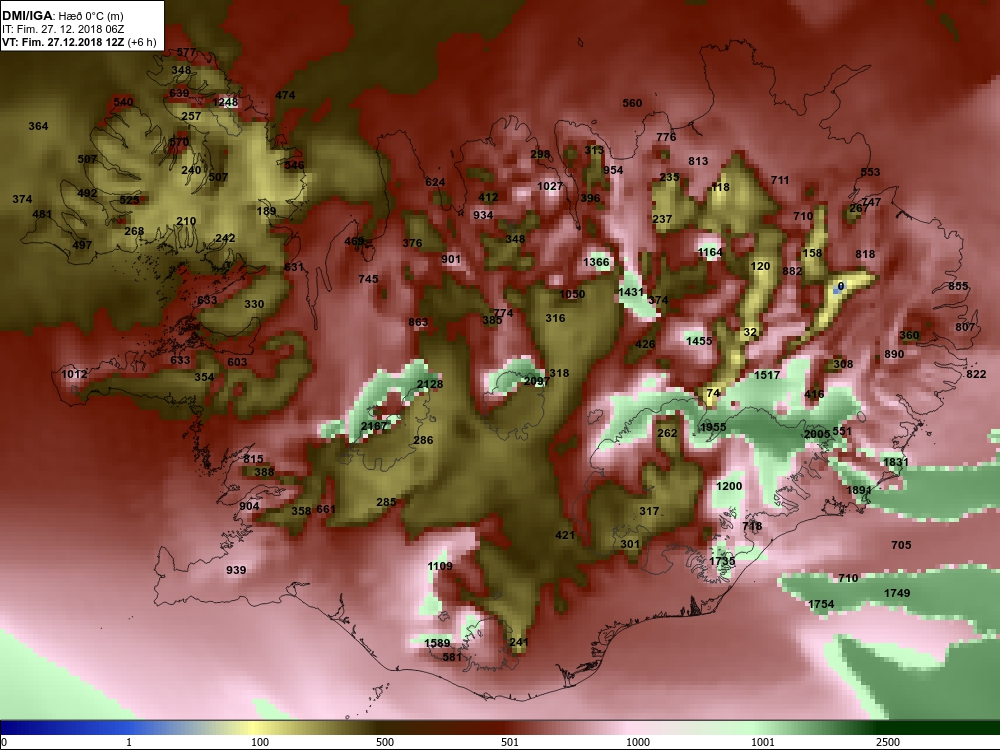Click the map value 1164

tap(710, 253)
